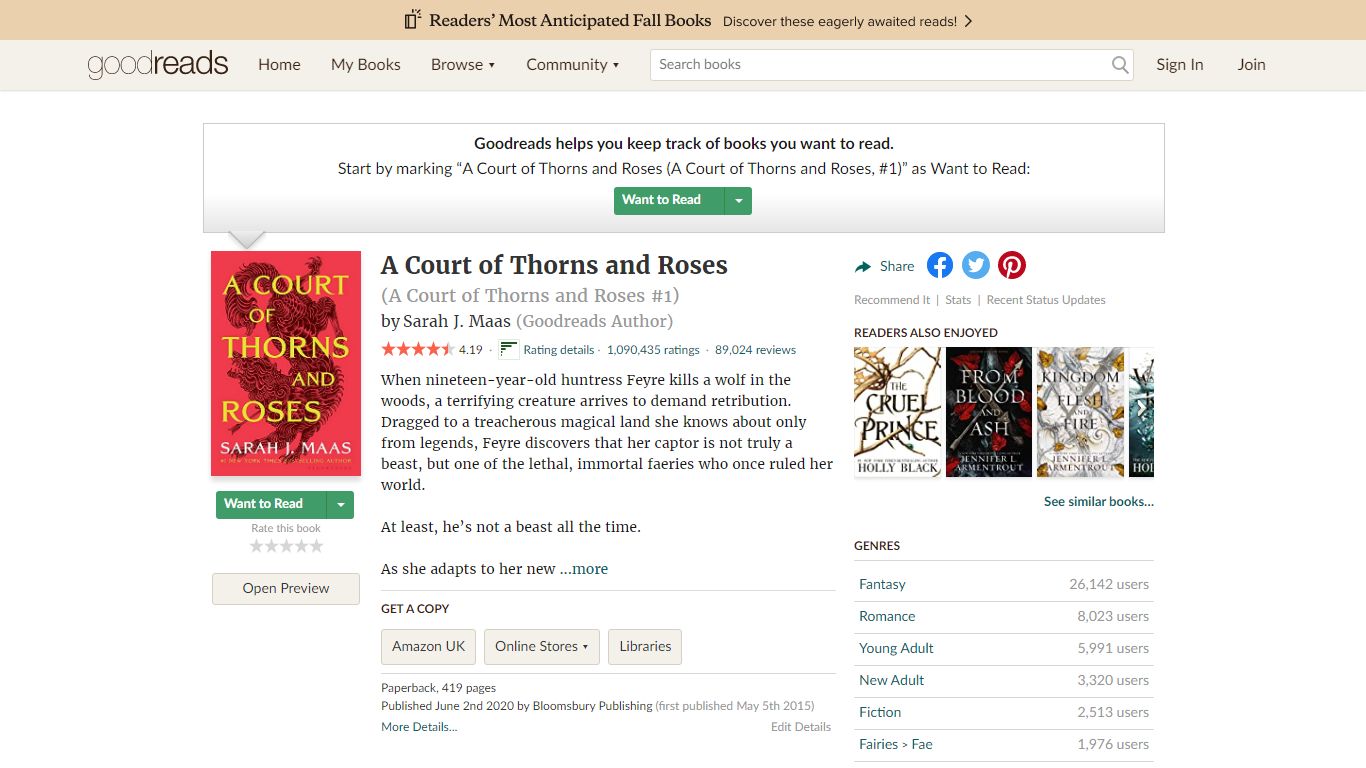Open the book preview

[x=286, y=589]
